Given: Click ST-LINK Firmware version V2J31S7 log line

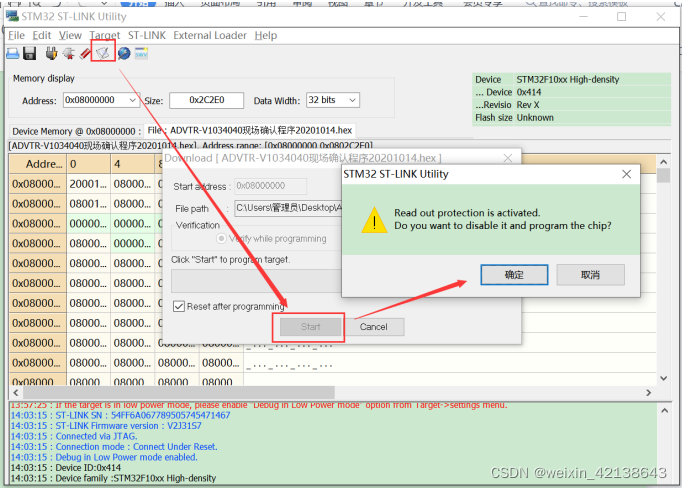Looking at the screenshot, I should click(106, 426).
